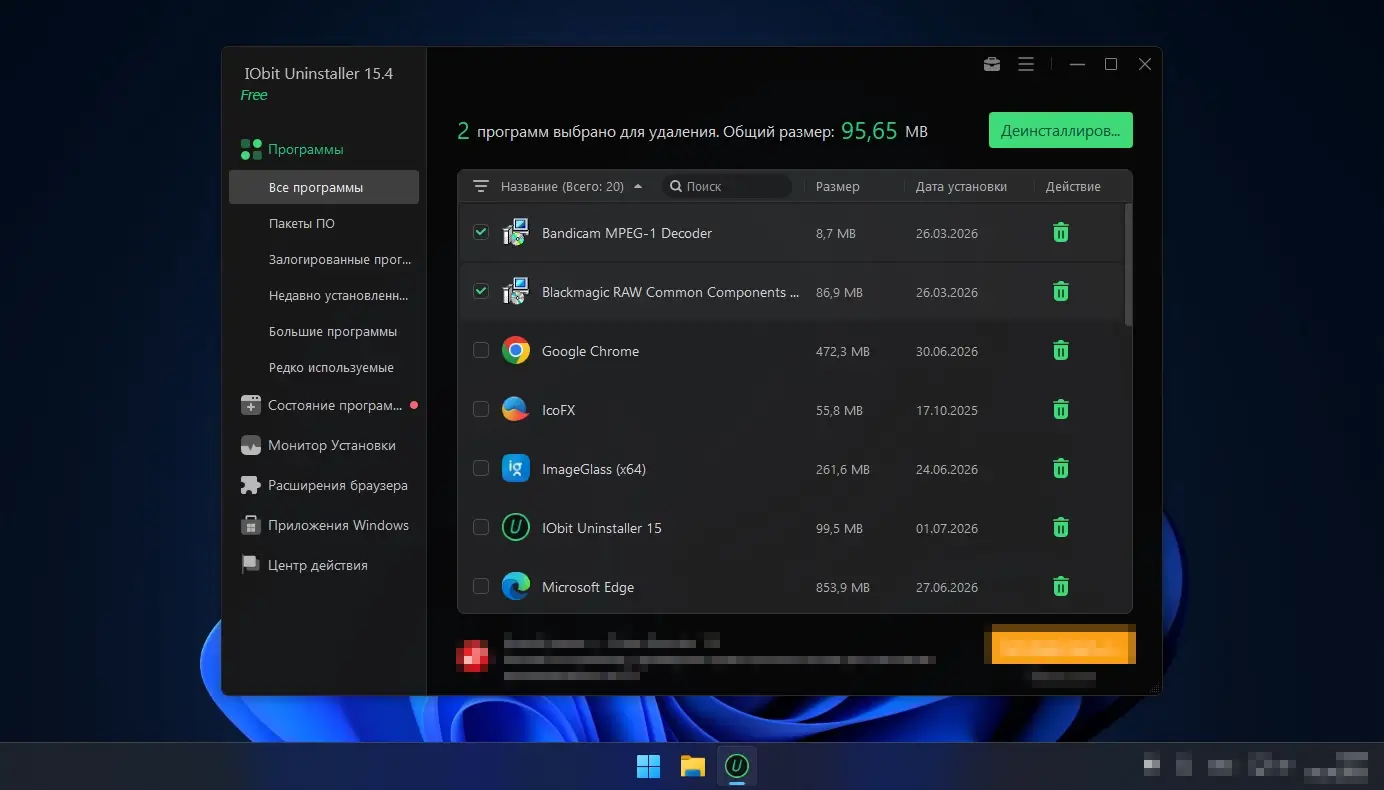Open File Explorer from the taskbar
This screenshot has height=790, width=1384.
click(x=693, y=767)
